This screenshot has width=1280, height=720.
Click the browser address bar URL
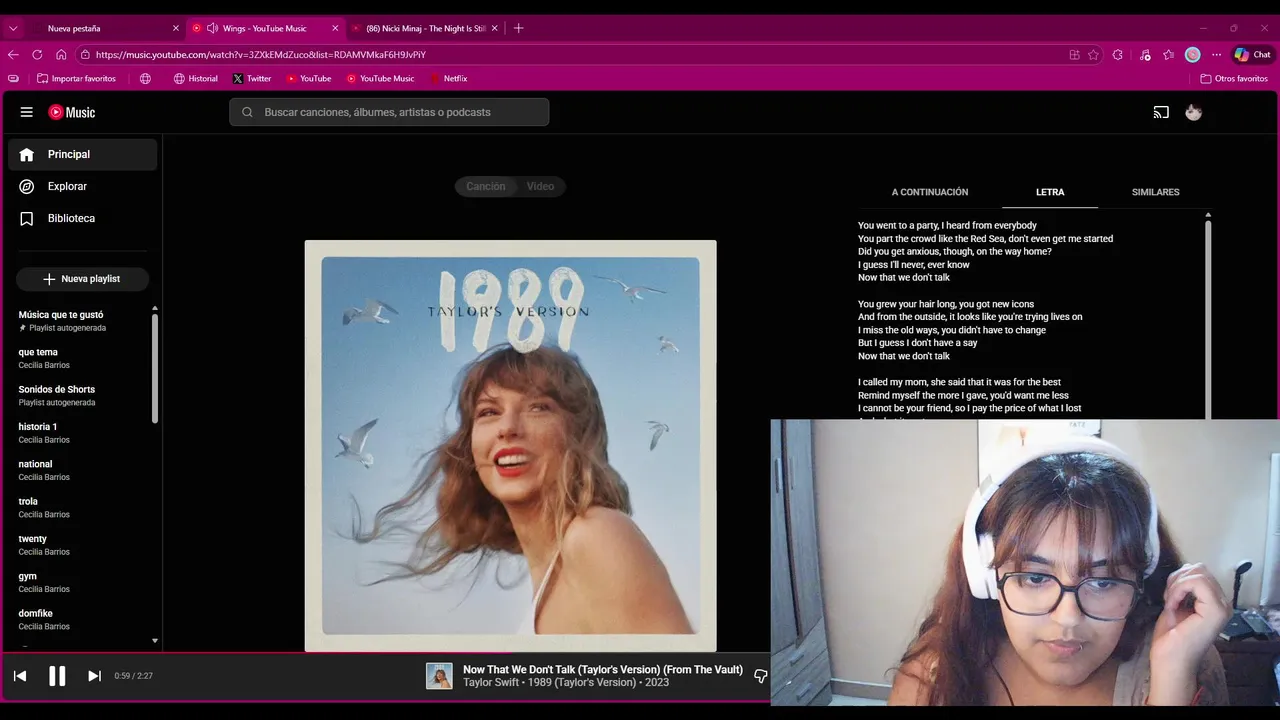click(x=261, y=55)
